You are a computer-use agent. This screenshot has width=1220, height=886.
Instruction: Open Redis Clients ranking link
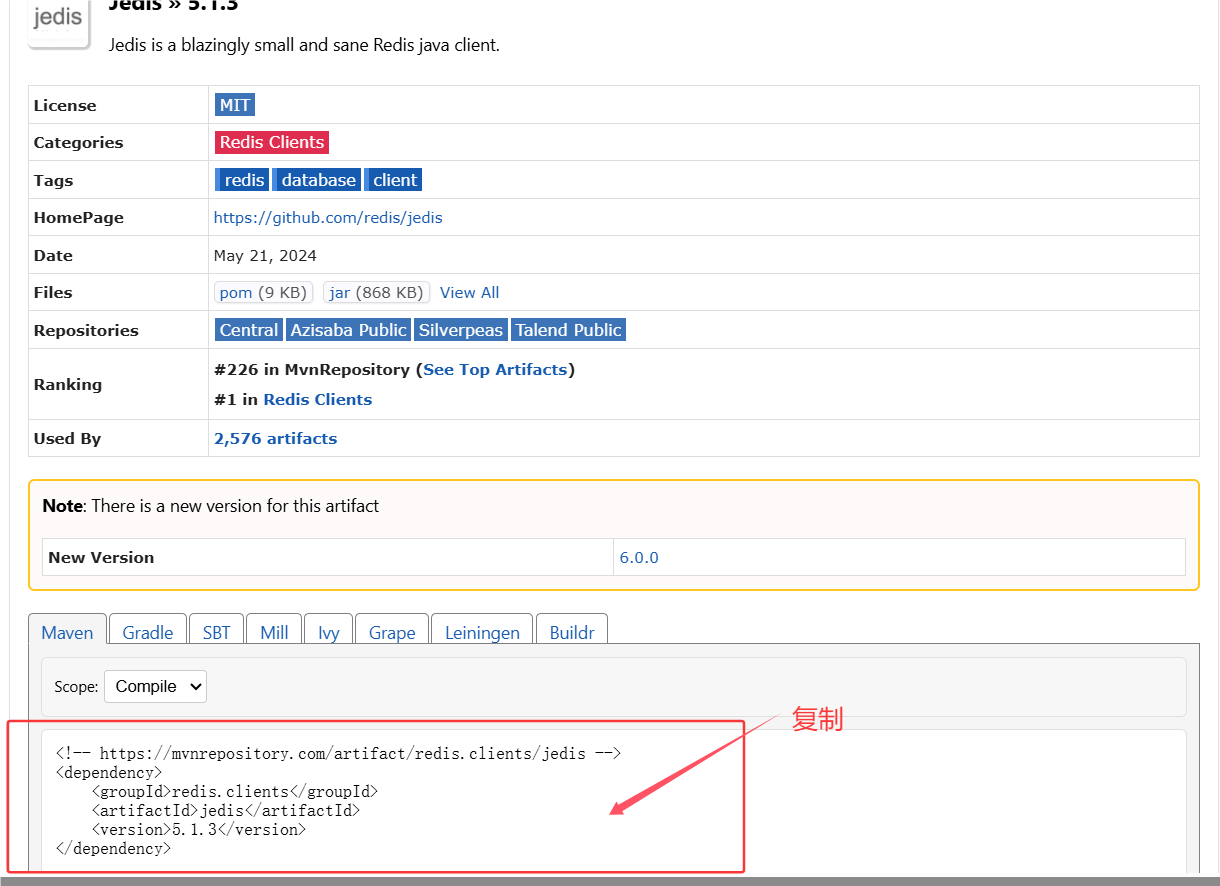(x=318, y=400)
